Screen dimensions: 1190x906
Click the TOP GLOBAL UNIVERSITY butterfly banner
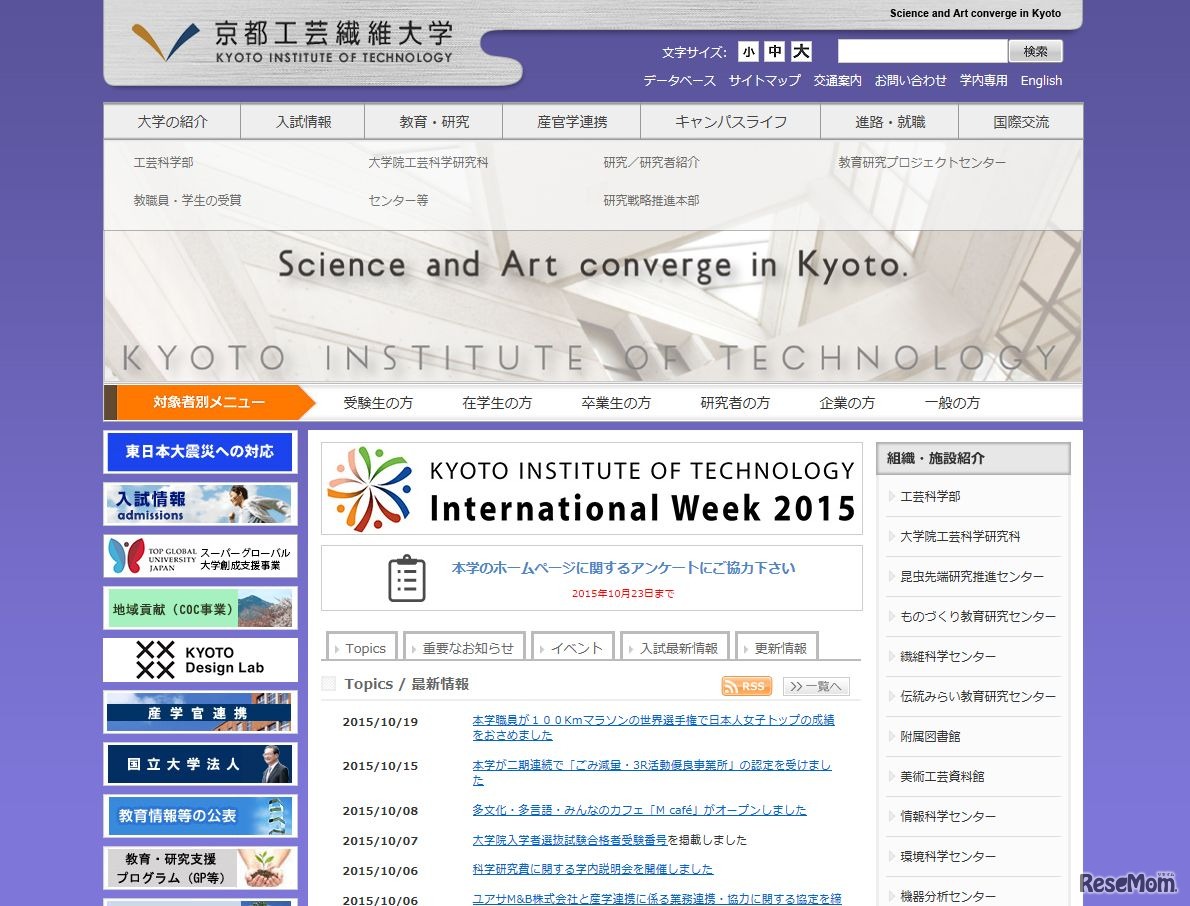(x=199, y=557)
